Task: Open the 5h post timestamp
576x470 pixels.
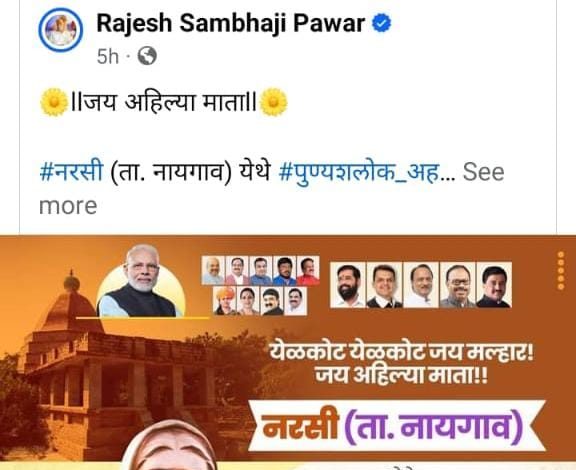Action: (x=108, y=57)
